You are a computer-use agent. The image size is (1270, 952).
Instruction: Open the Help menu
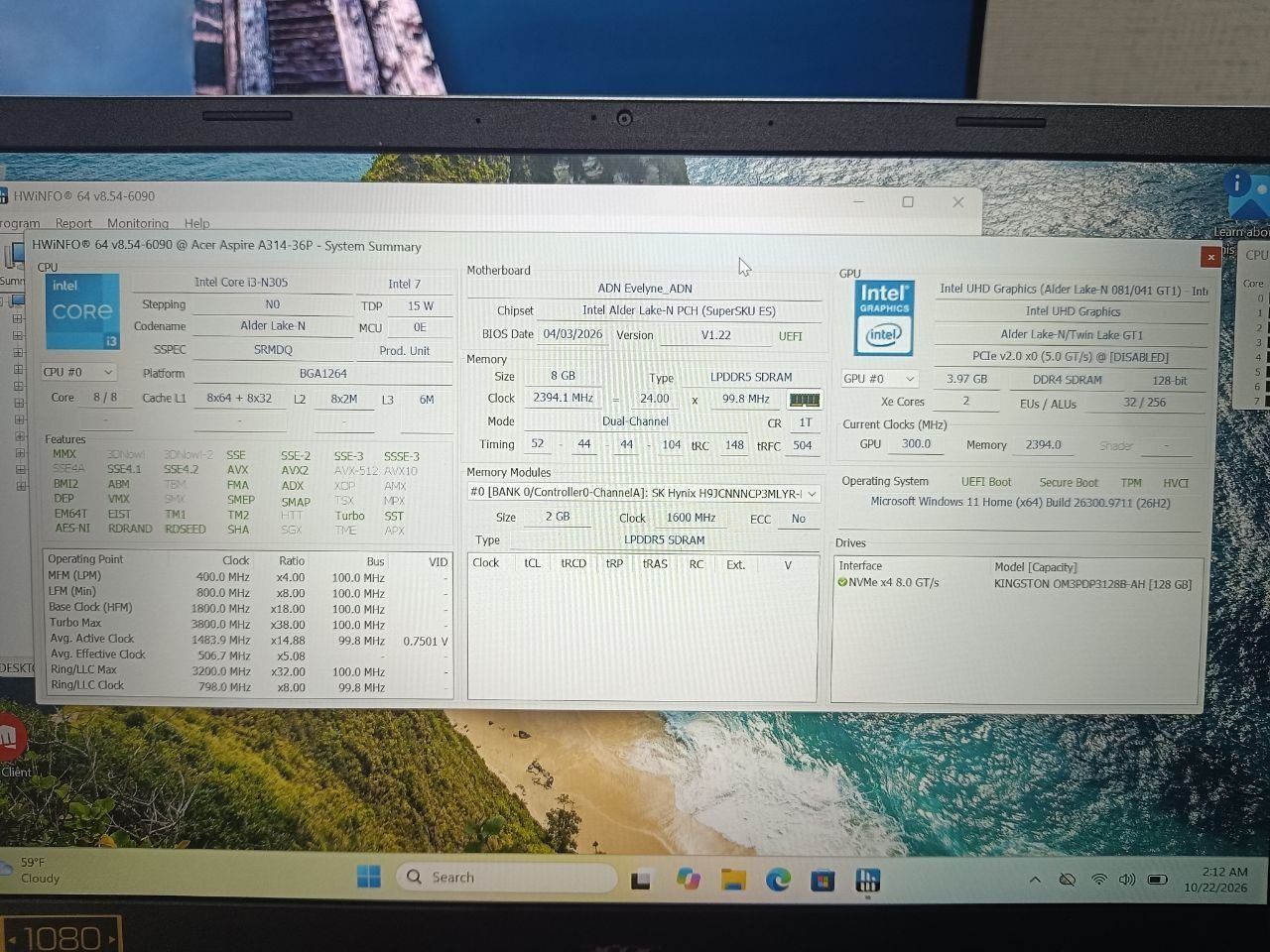click(x=196, y=223)
